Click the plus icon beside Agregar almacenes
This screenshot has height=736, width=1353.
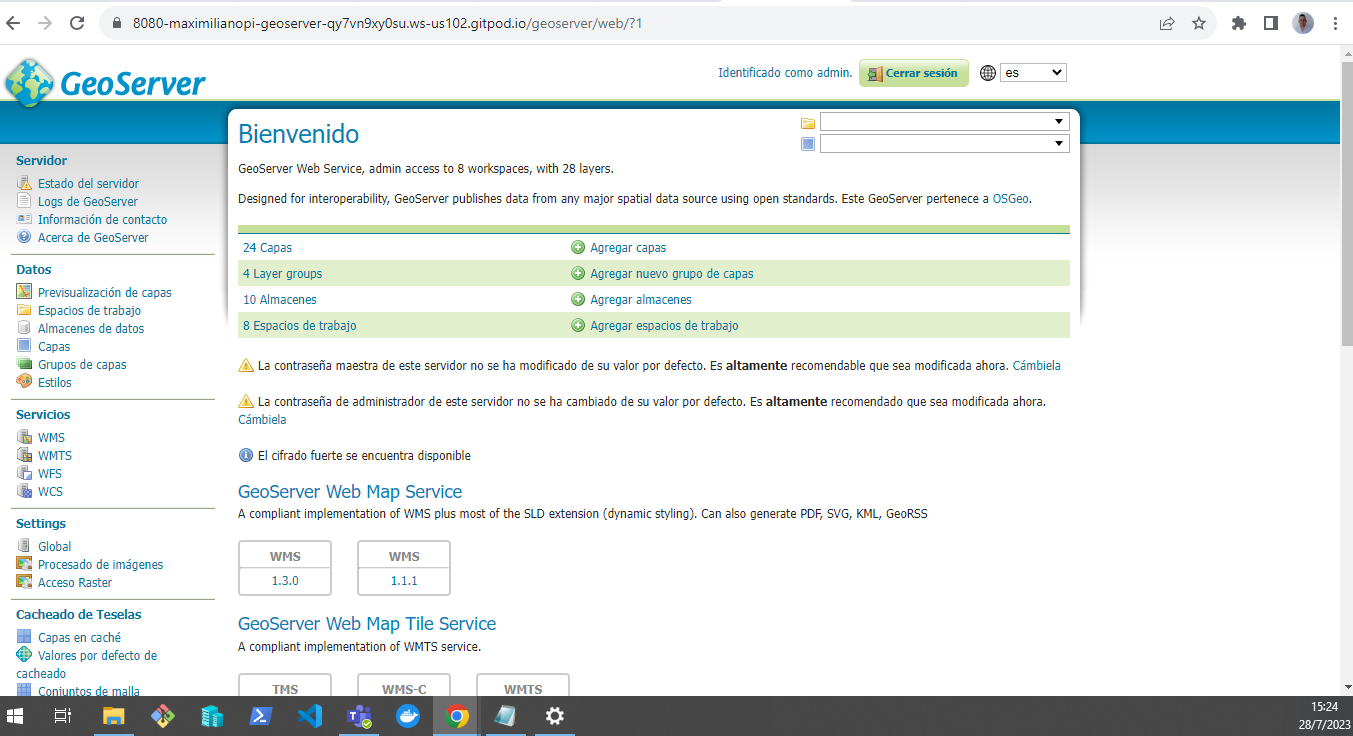click(578, 299)
